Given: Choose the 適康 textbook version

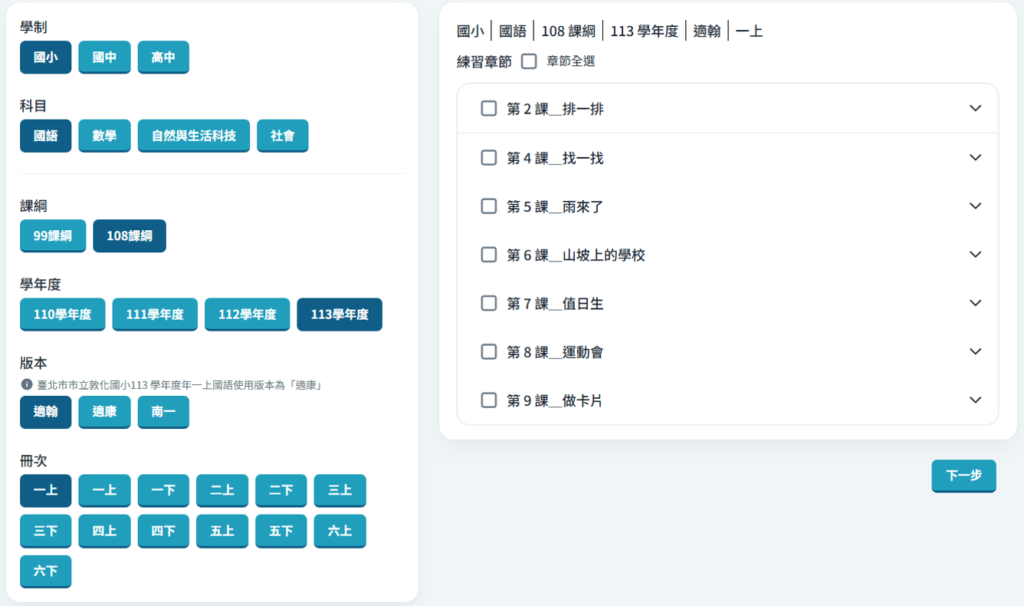Looking at the screenshot, I should [105, 411].
